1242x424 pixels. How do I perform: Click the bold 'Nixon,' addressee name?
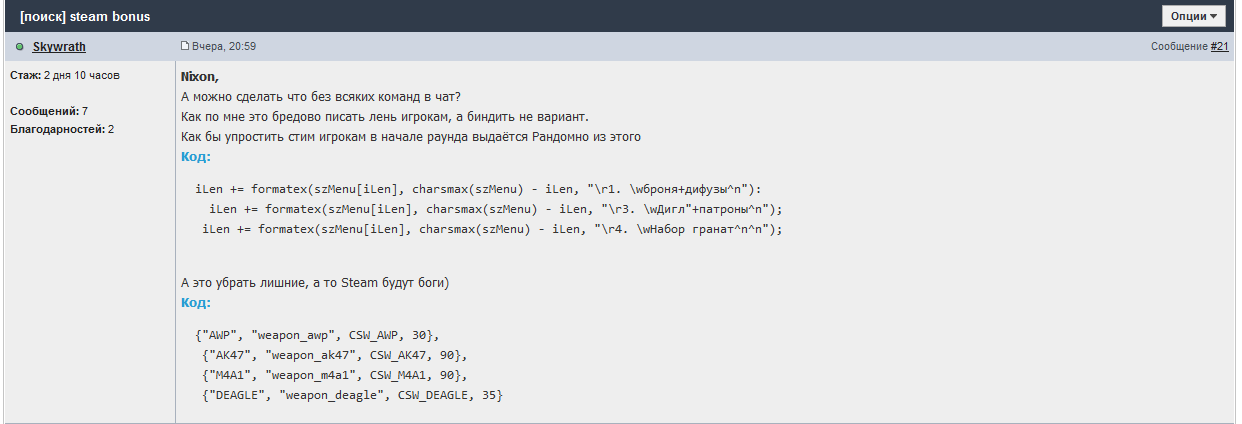tap(199, 77)
